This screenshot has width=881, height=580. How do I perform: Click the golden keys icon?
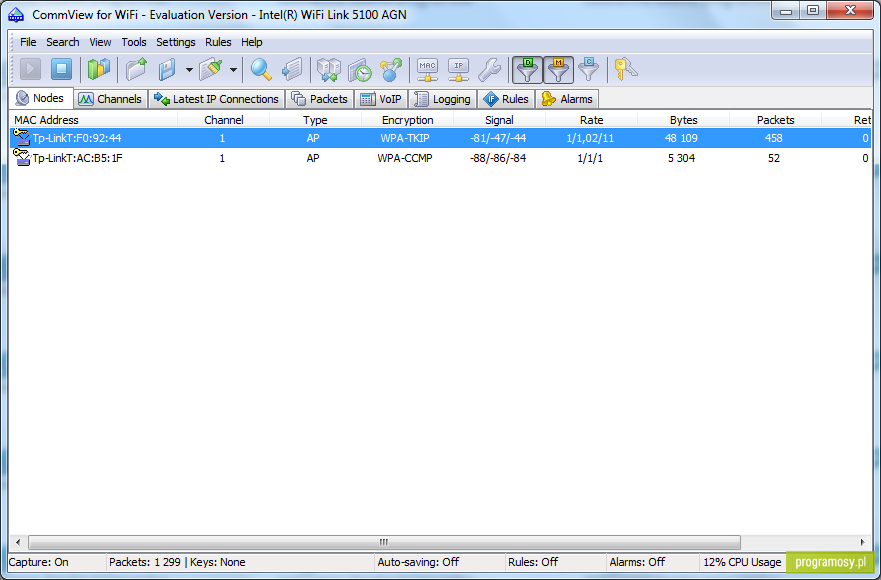click(625, 70)
